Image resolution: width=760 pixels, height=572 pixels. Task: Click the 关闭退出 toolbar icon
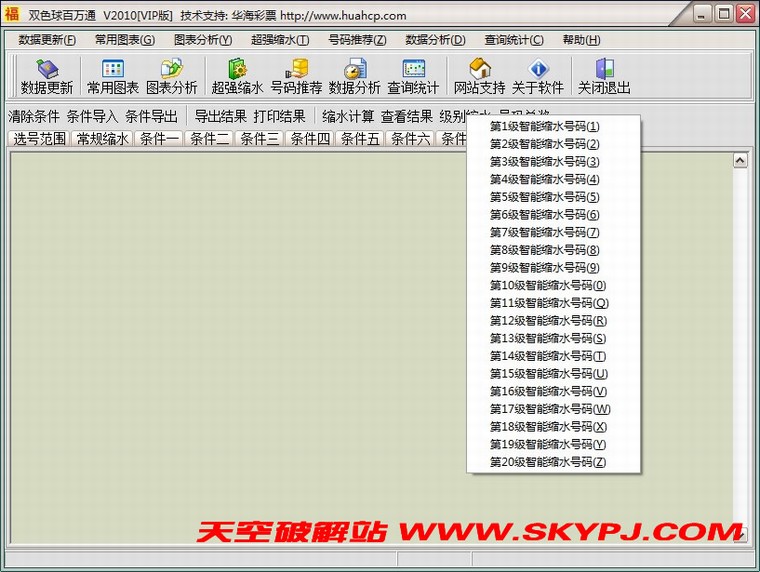(604, 76)
